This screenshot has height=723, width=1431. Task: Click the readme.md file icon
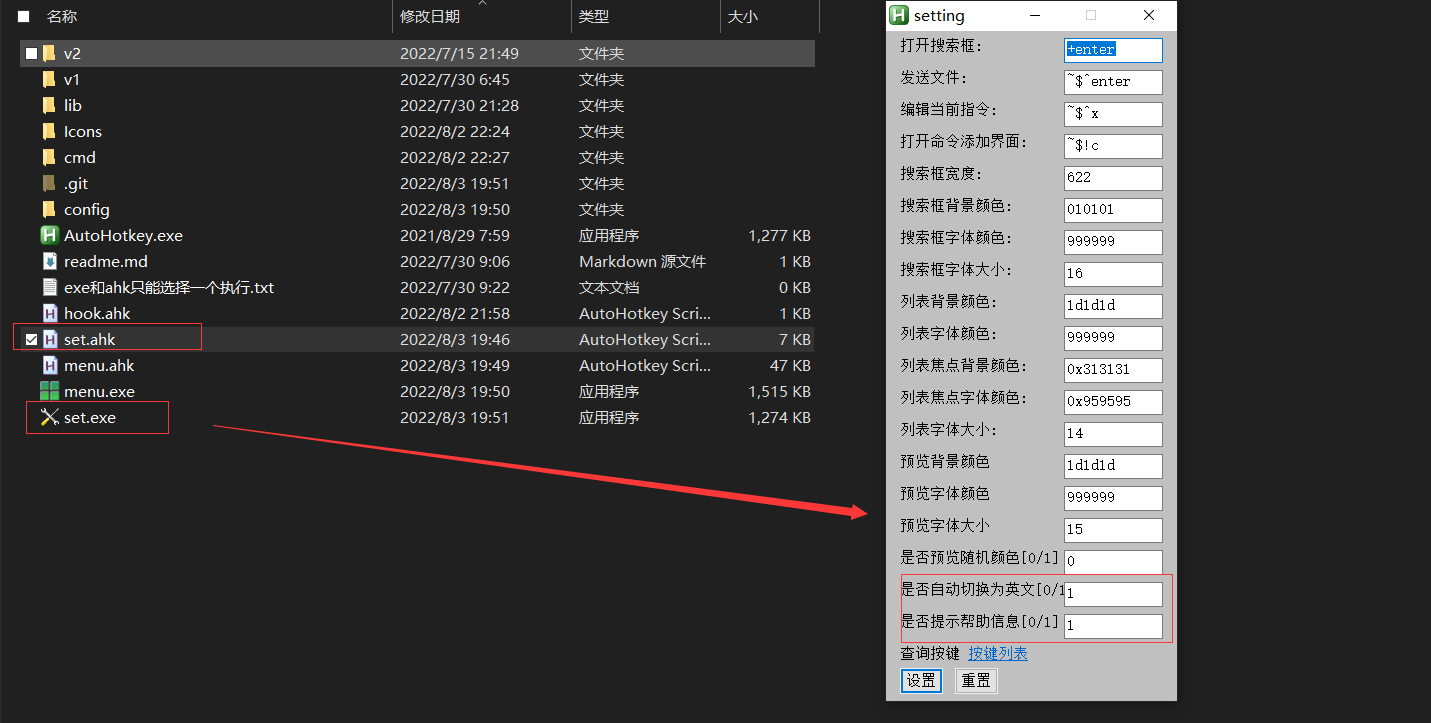tap(49, 261)
